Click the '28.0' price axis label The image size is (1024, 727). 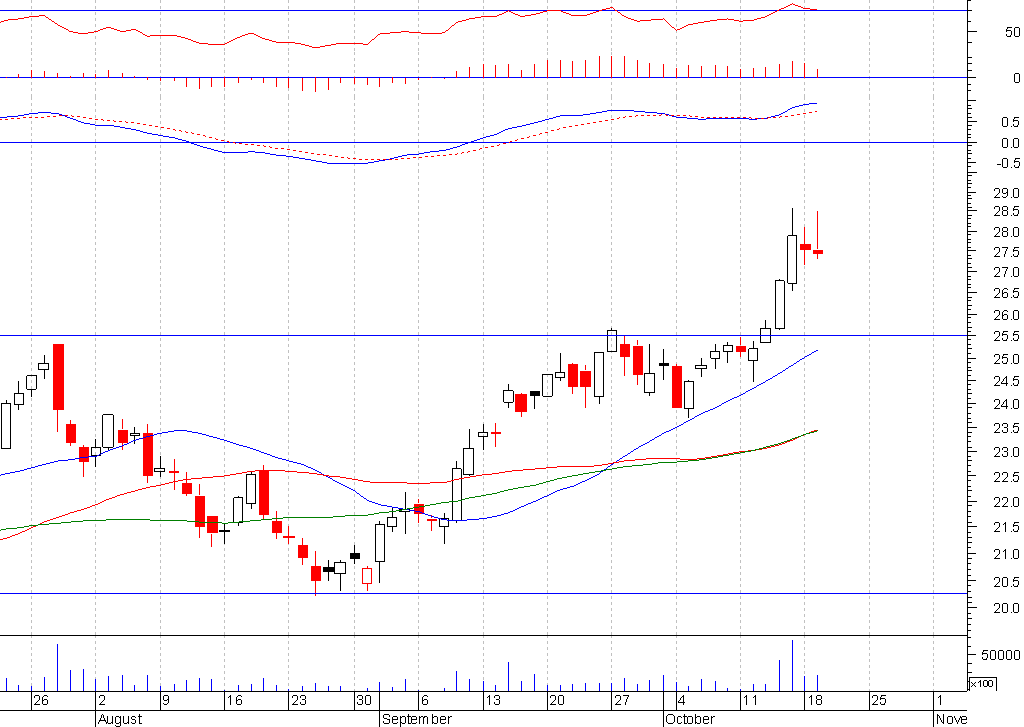click(x=1006, y=233)
